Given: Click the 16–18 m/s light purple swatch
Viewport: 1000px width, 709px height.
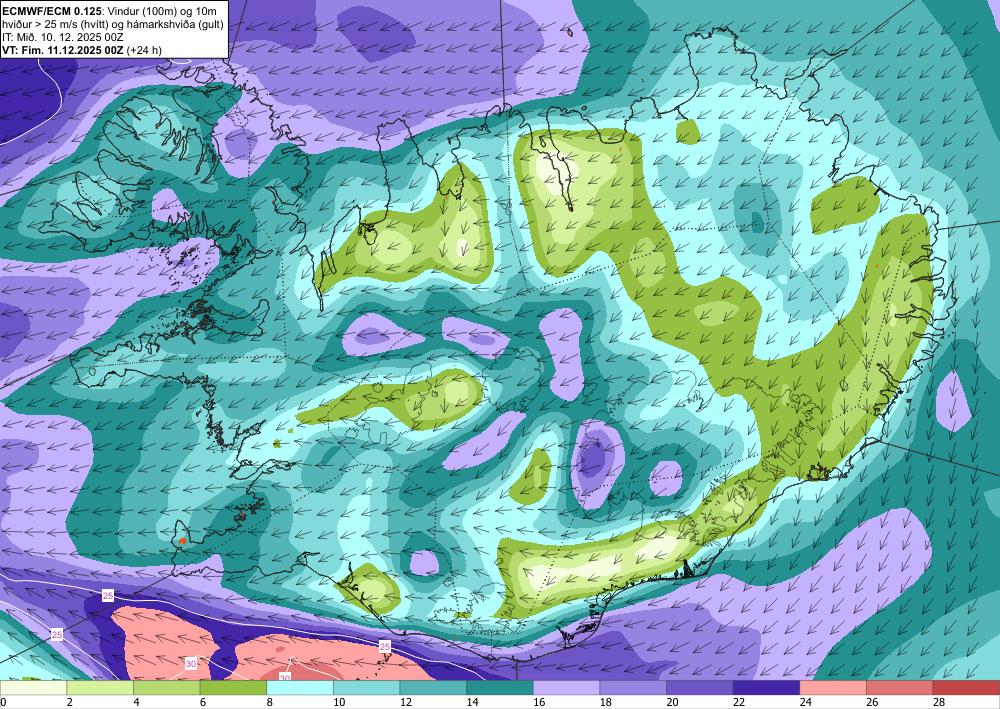Looking at the screenshot, I should 566,688.
